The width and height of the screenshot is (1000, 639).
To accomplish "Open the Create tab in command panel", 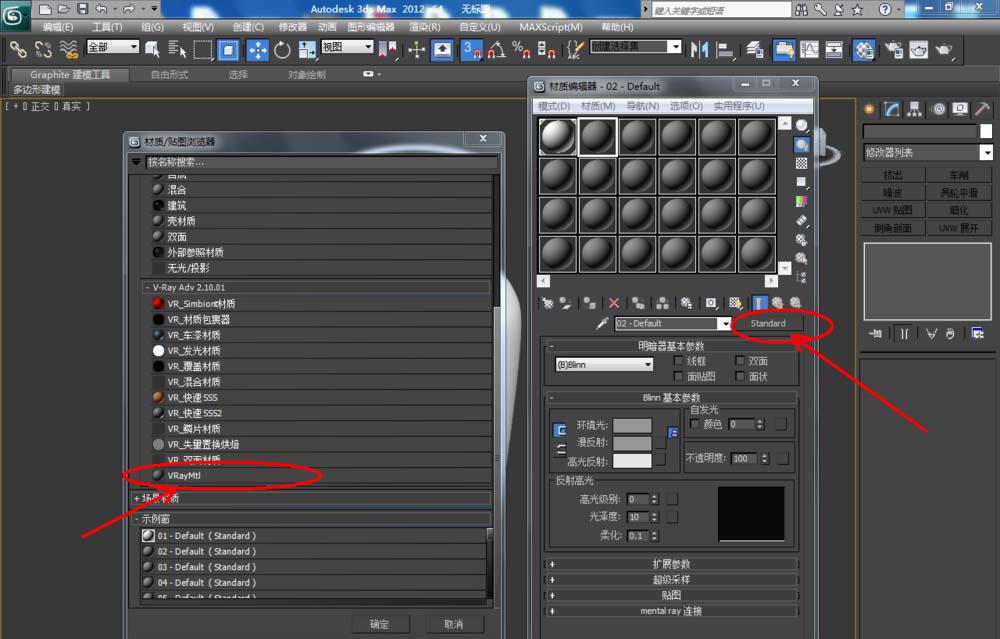I will 869,109.
